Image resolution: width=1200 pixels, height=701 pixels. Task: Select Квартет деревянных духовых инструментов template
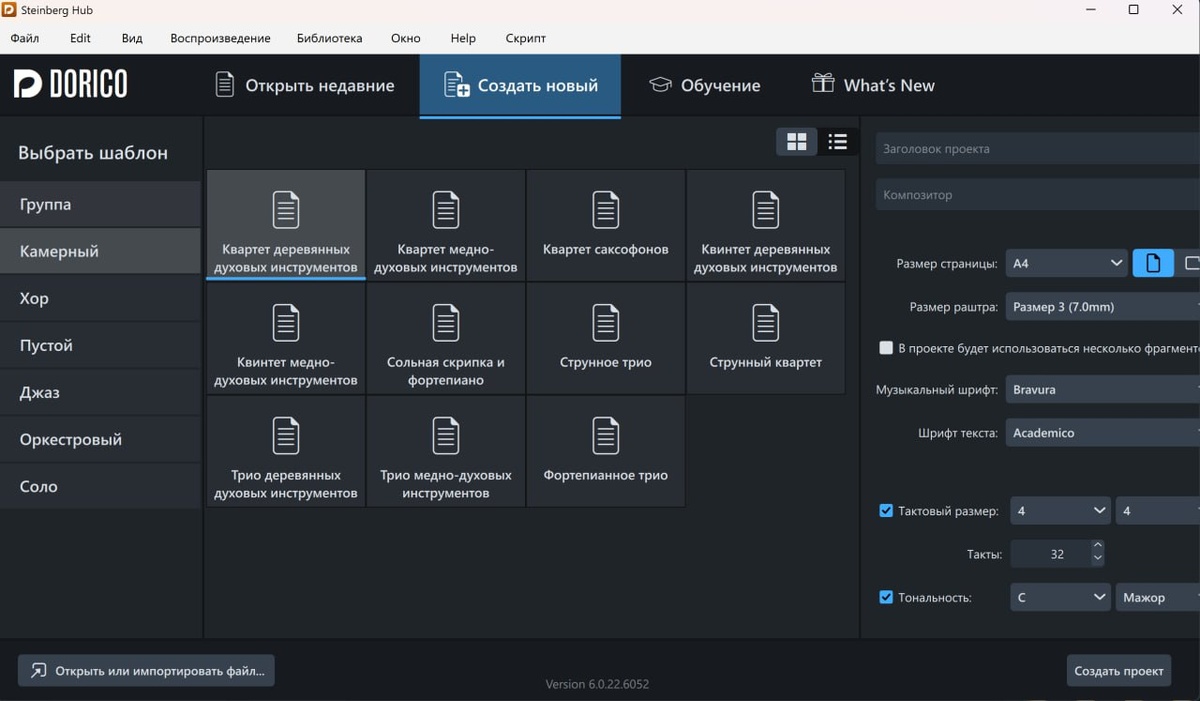[x=286, y=225]
